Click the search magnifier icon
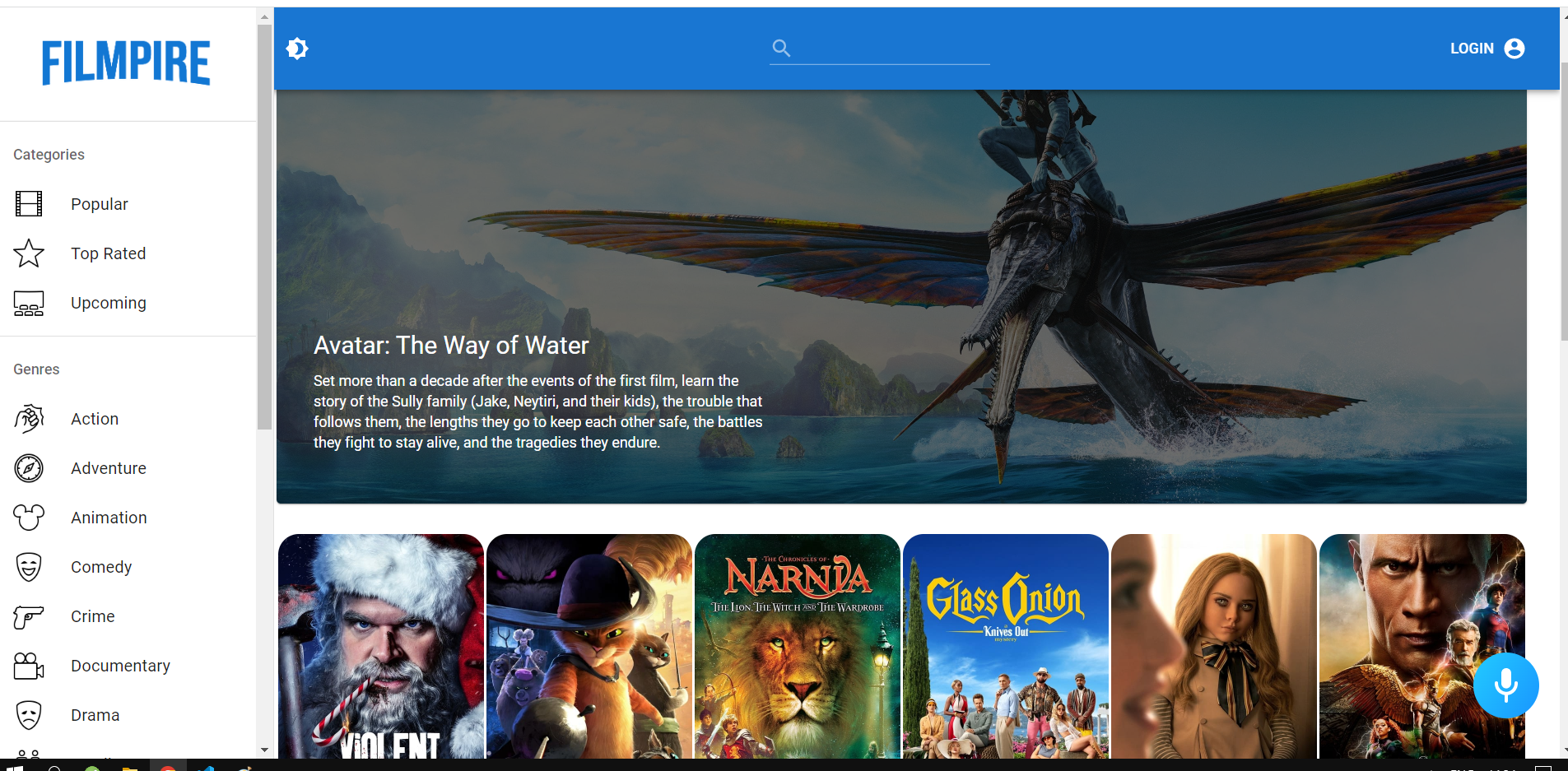 781,48
